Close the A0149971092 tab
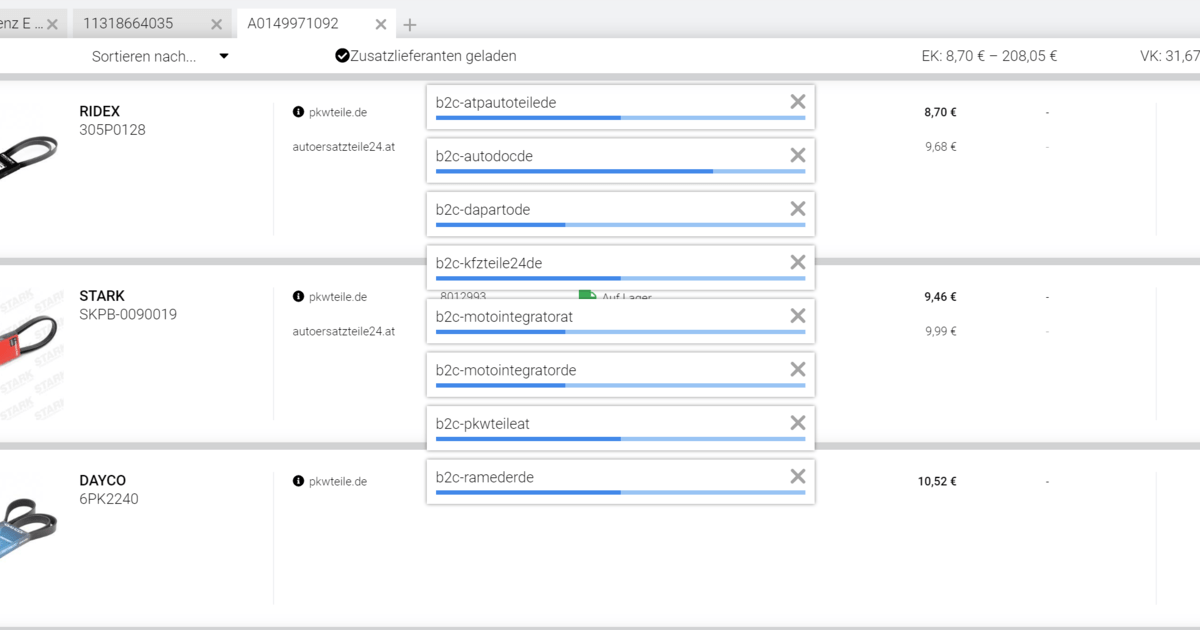1200x630 pixels. tap(379, 24)
